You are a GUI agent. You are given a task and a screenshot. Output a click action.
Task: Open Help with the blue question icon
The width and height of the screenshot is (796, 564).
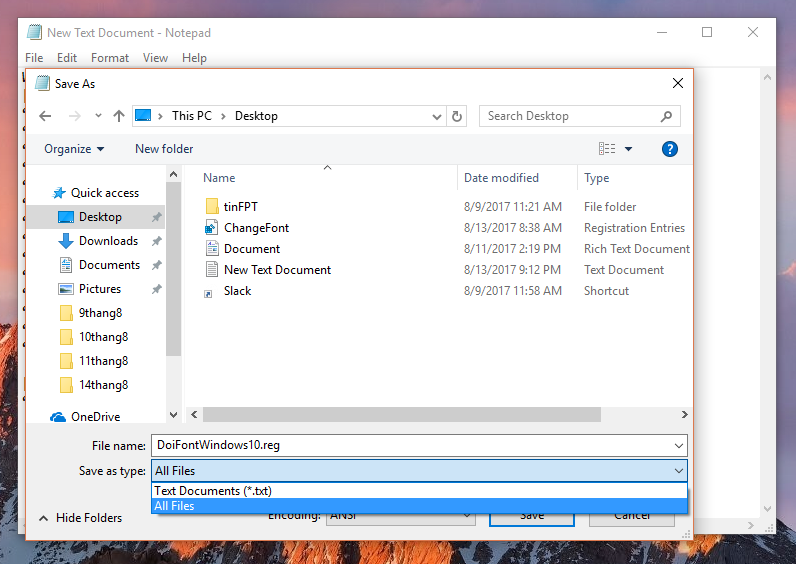(x=670, y=149)
